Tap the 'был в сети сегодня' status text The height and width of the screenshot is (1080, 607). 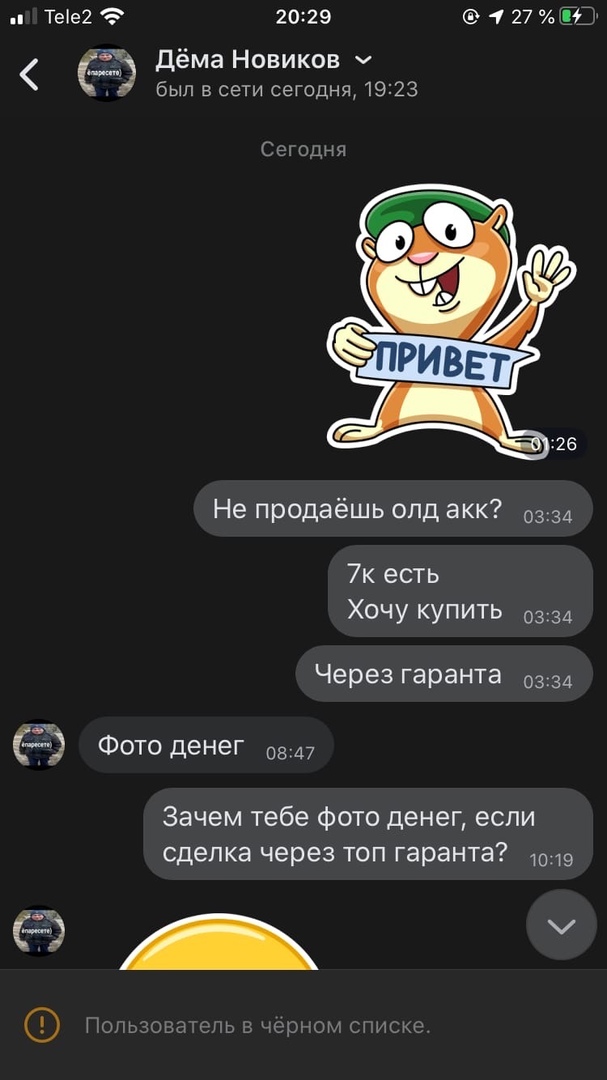[287, 90]
